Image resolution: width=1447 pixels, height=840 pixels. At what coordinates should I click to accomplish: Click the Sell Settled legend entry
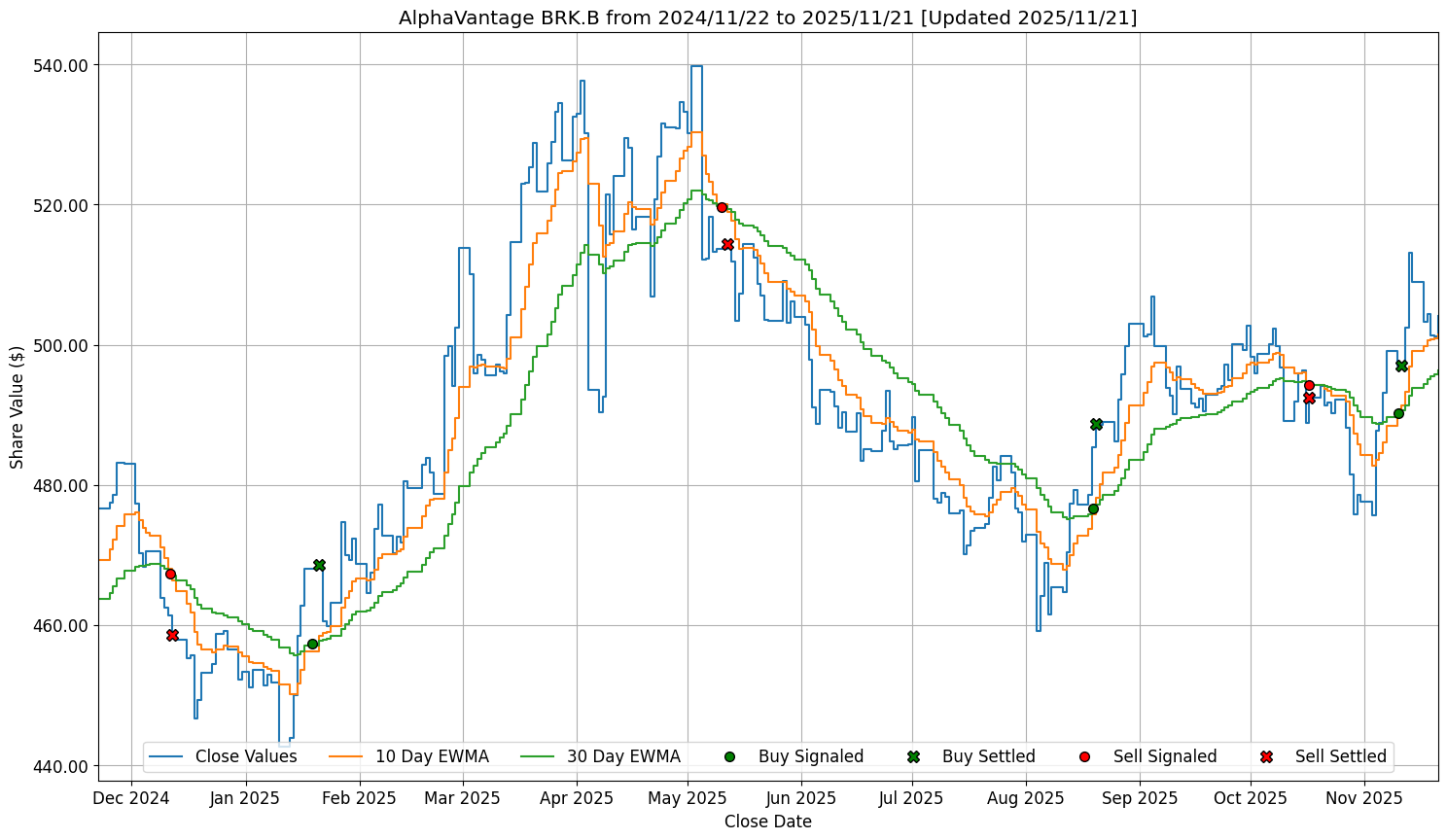(1340, 756)
